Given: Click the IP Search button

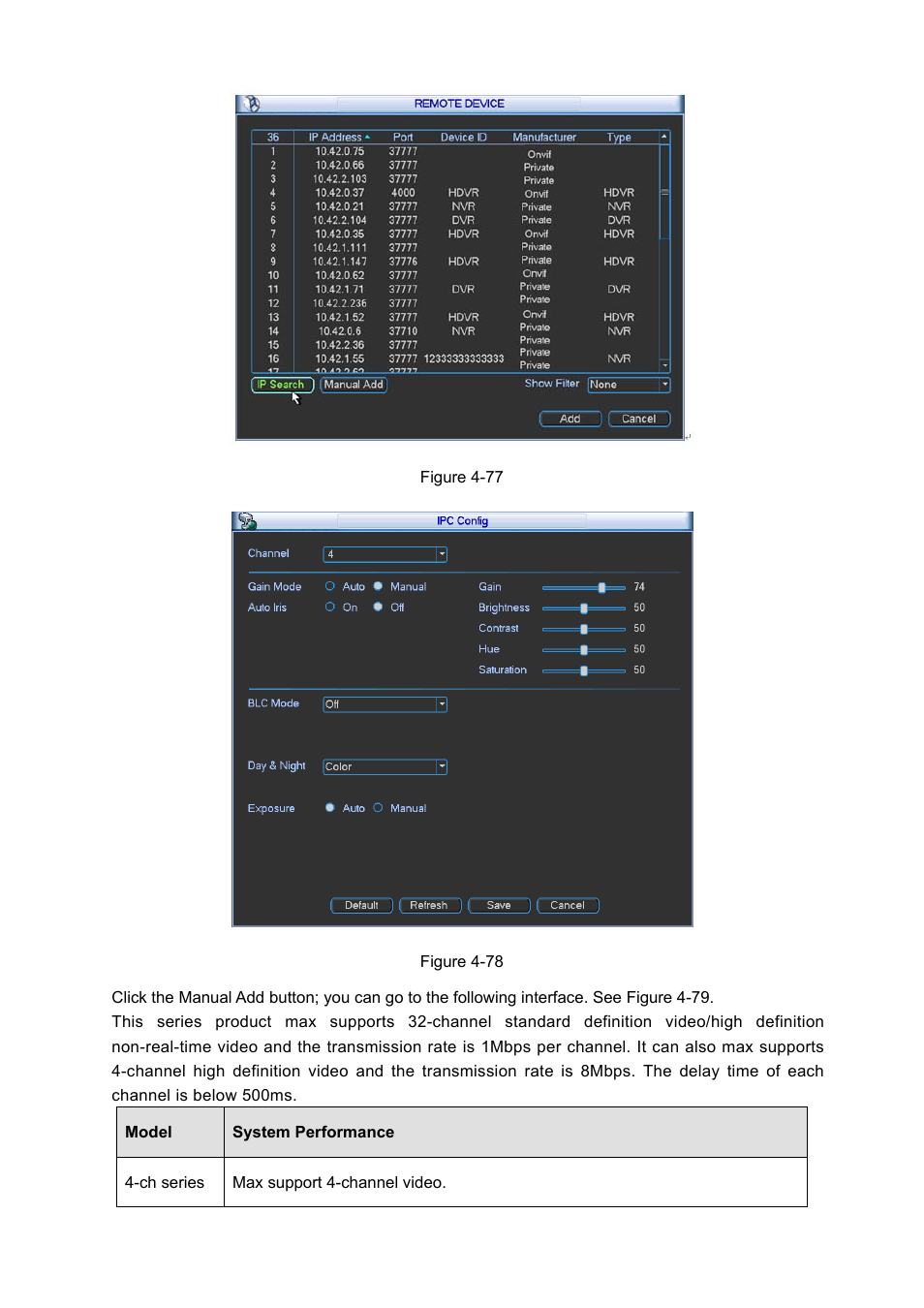Looking at the screenshot, I should click(282, 385).
